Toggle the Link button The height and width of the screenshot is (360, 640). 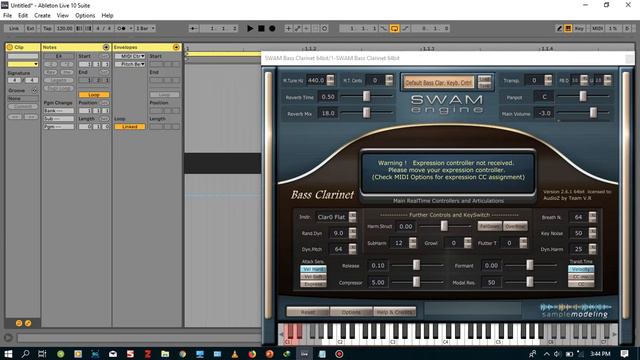14,29
